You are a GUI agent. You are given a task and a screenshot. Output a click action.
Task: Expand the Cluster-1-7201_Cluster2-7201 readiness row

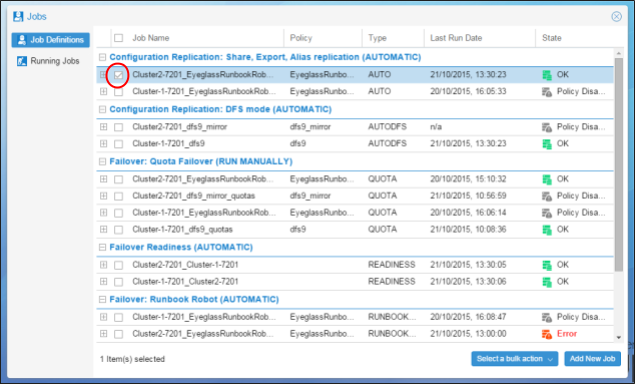104,281
